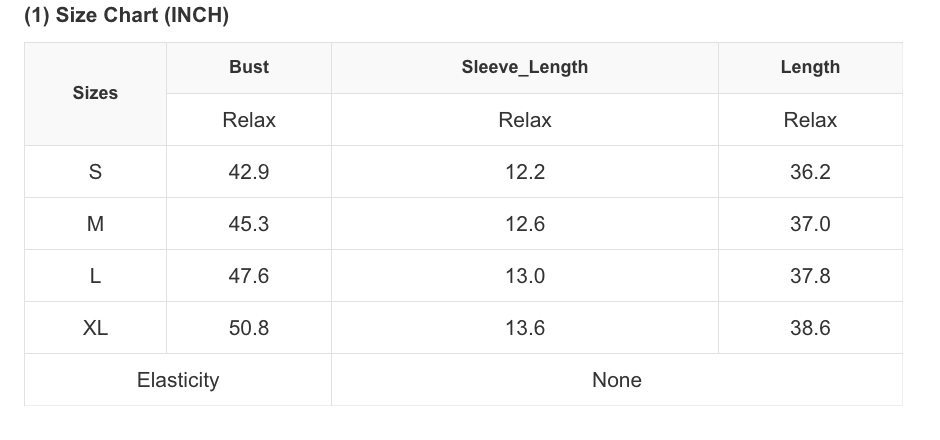Select sleeve length value 13.0
The height and width of the screenshot is (440, 940).
pyautogui.click(x=525, y=276)
